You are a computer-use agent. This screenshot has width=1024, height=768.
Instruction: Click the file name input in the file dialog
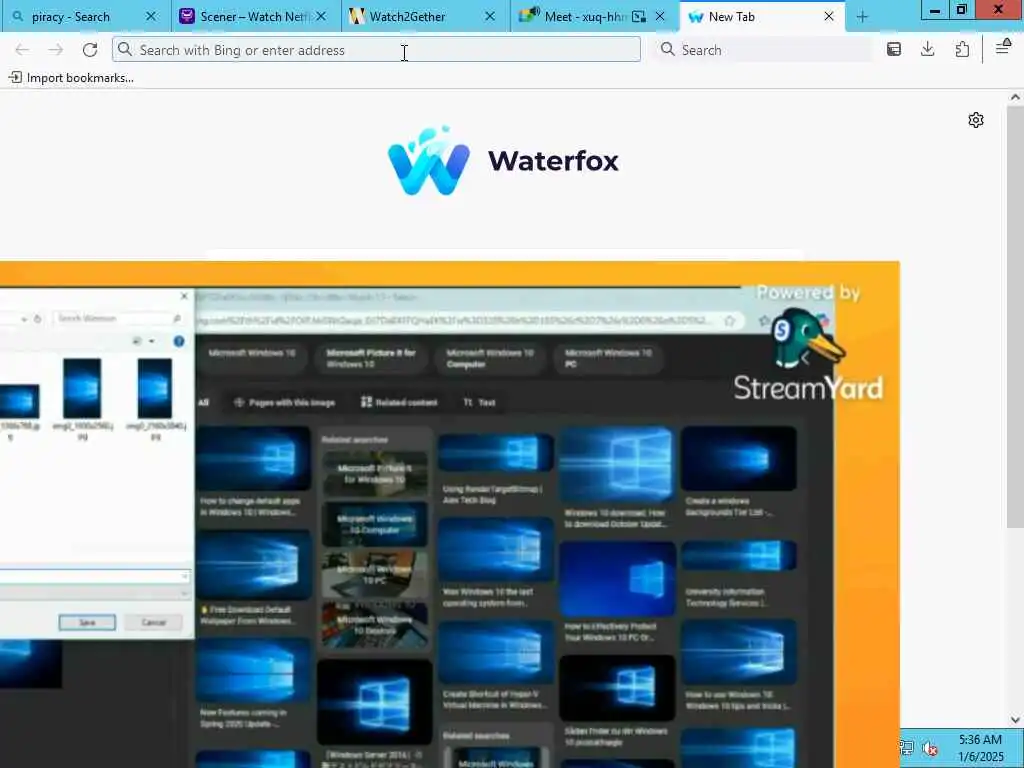tap(95, 576)
